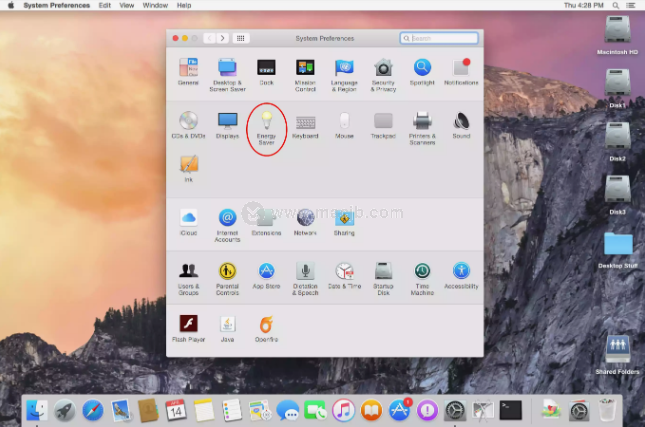
Task: Click the Search field in System Preferences
Action: pos(439,38)
